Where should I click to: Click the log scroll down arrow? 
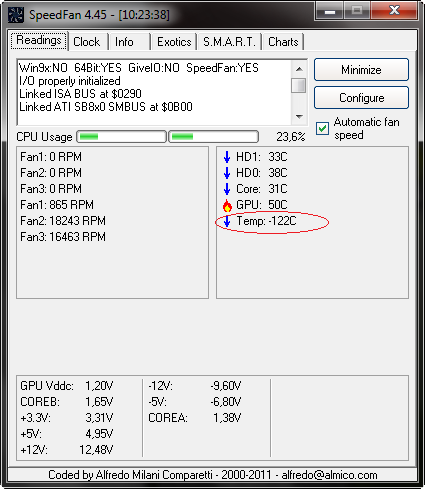coord(299,116)
